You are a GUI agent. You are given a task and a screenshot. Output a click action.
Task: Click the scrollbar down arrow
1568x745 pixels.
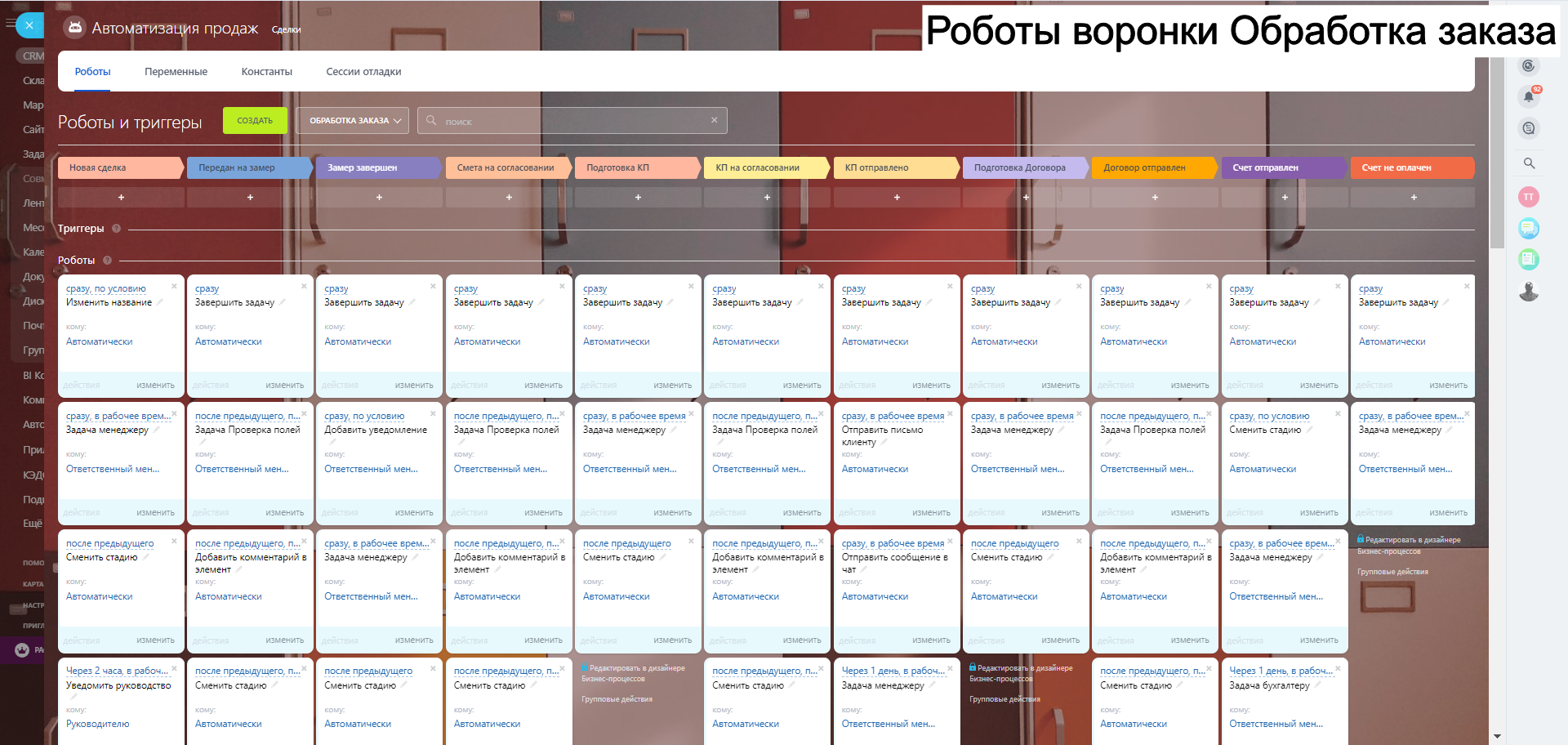coord(1497,736)
